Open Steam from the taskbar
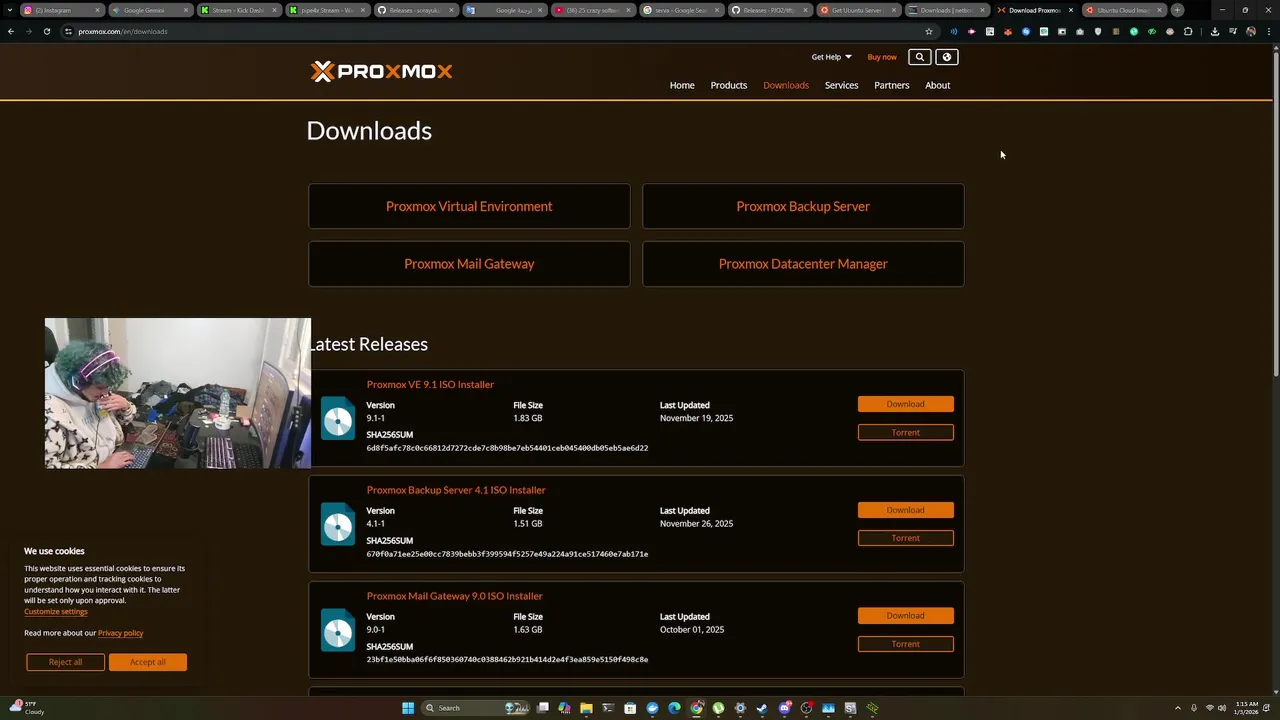The image size is (1280, 720). tap(762, 708)
